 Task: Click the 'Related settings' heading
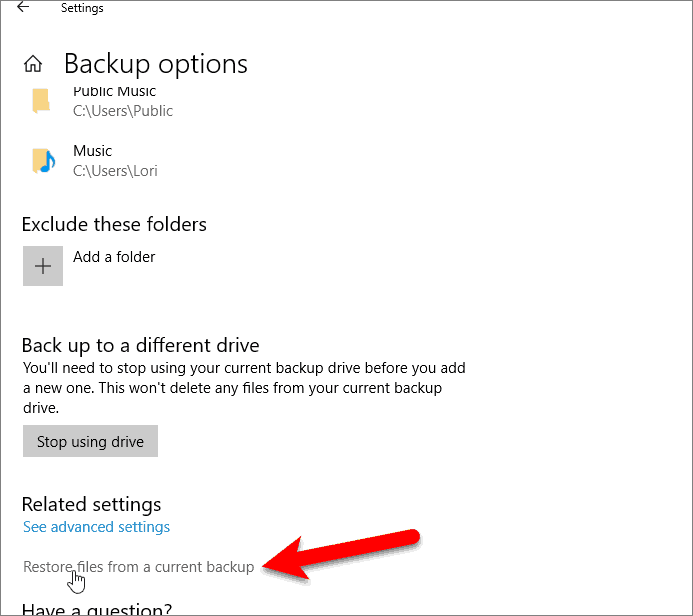[91, 504]
